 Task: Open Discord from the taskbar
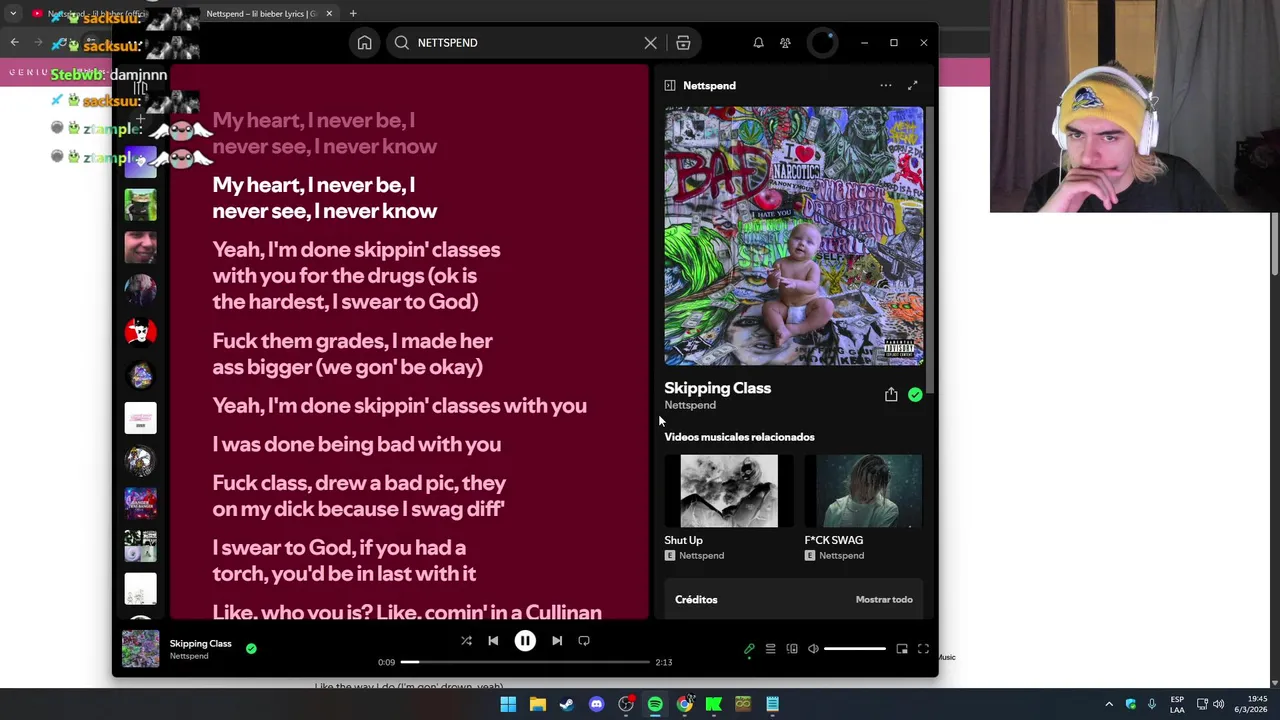click(596, 704)
